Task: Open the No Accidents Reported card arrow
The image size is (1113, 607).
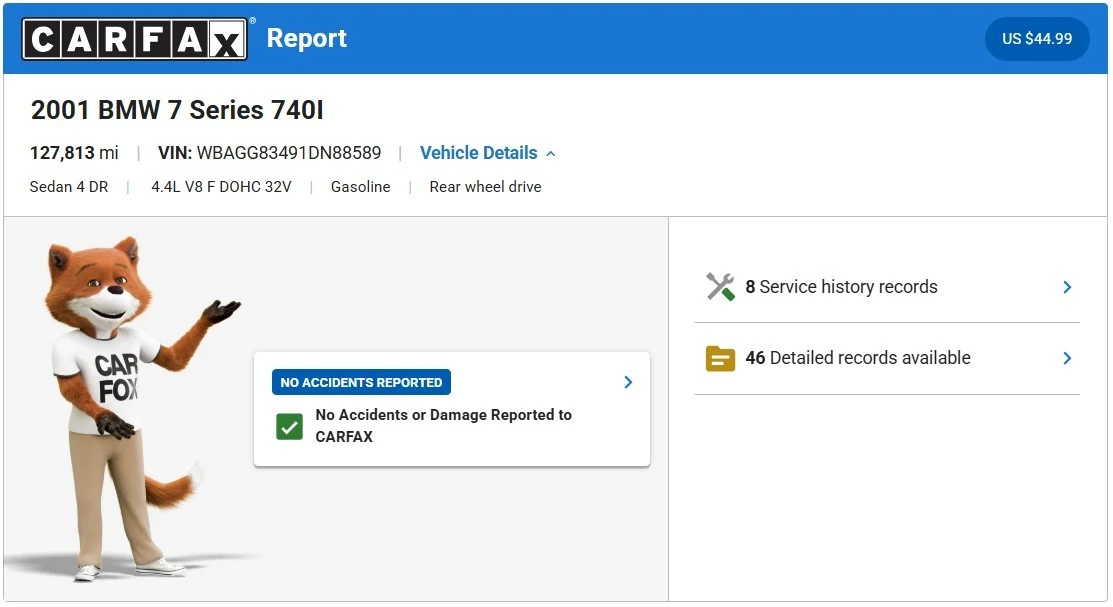Action: pyautogui.click(x=627, y=382)
